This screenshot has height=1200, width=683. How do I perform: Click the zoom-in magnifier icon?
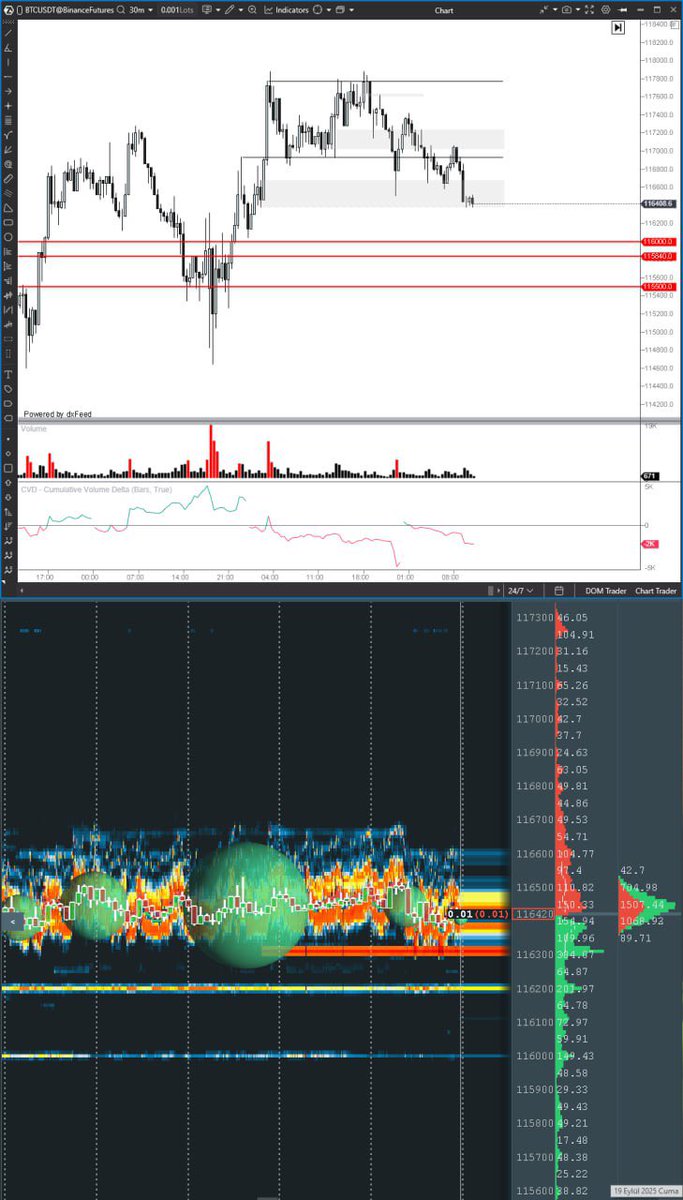(251, 9)
